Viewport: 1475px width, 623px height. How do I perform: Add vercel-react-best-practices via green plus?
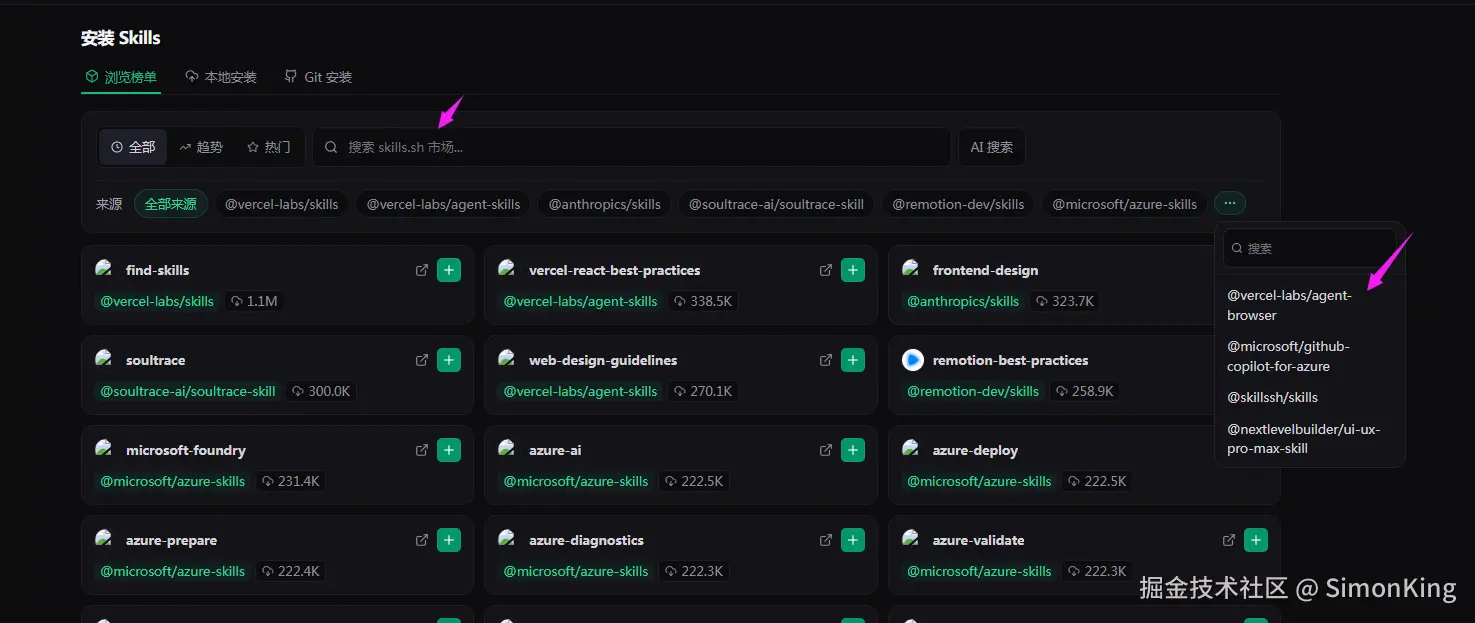pos(853,270)
